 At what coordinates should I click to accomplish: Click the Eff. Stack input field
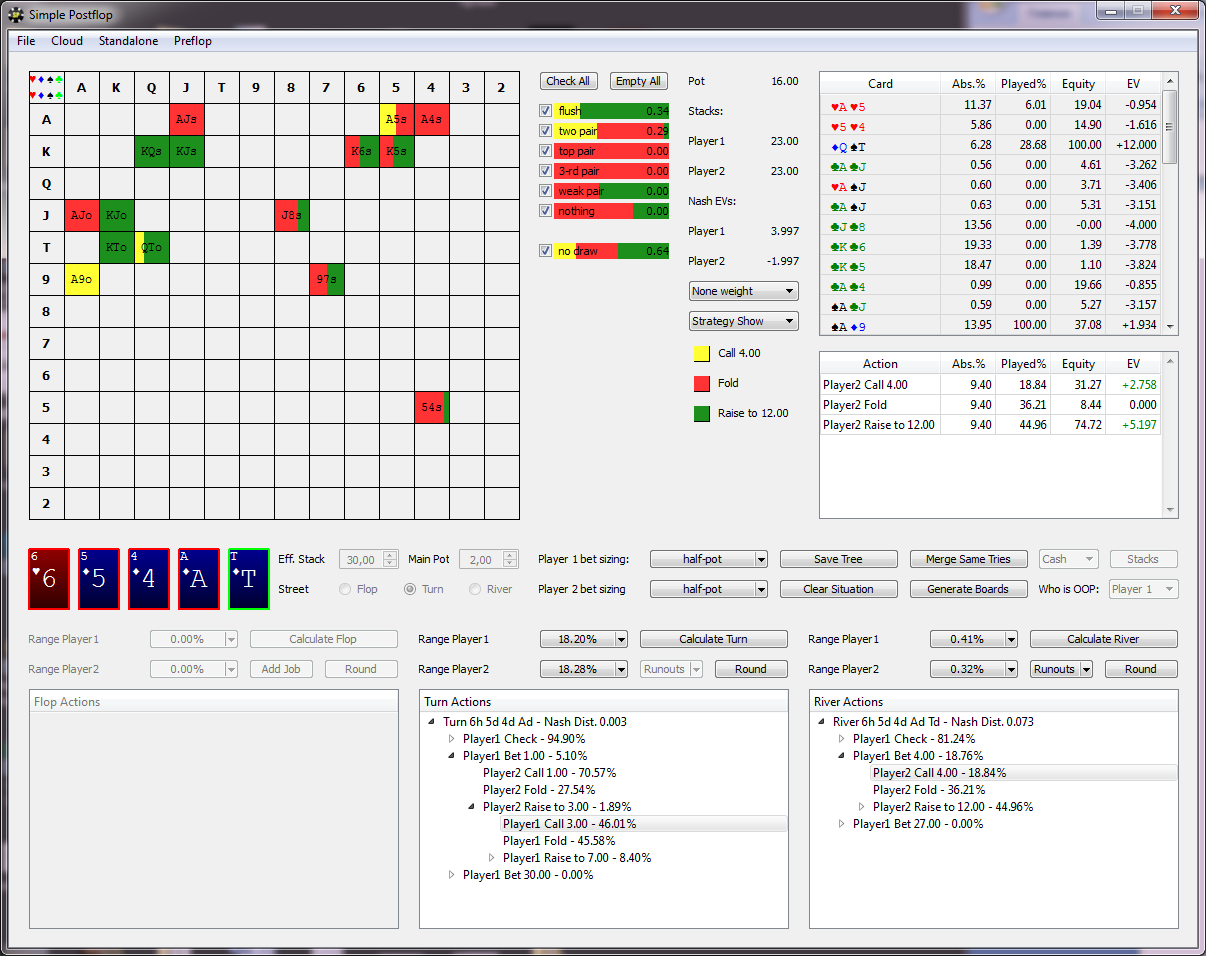coord(369,560)
